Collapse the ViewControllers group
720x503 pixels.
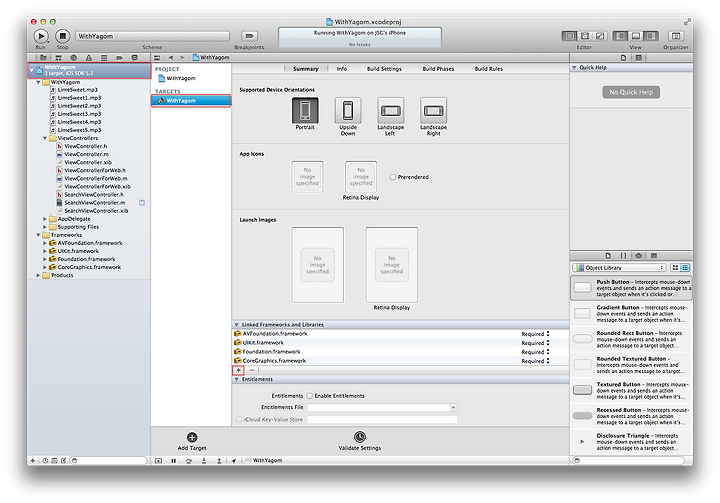coord(45,138)
